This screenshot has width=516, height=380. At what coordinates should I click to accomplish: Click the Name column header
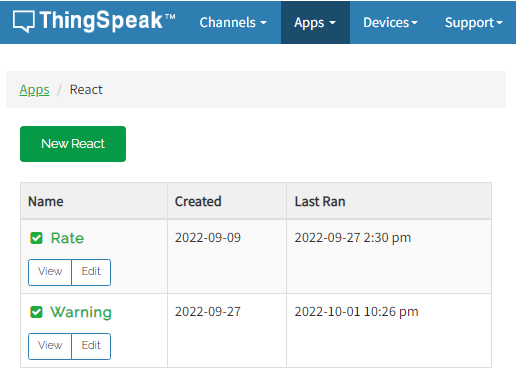46,202
